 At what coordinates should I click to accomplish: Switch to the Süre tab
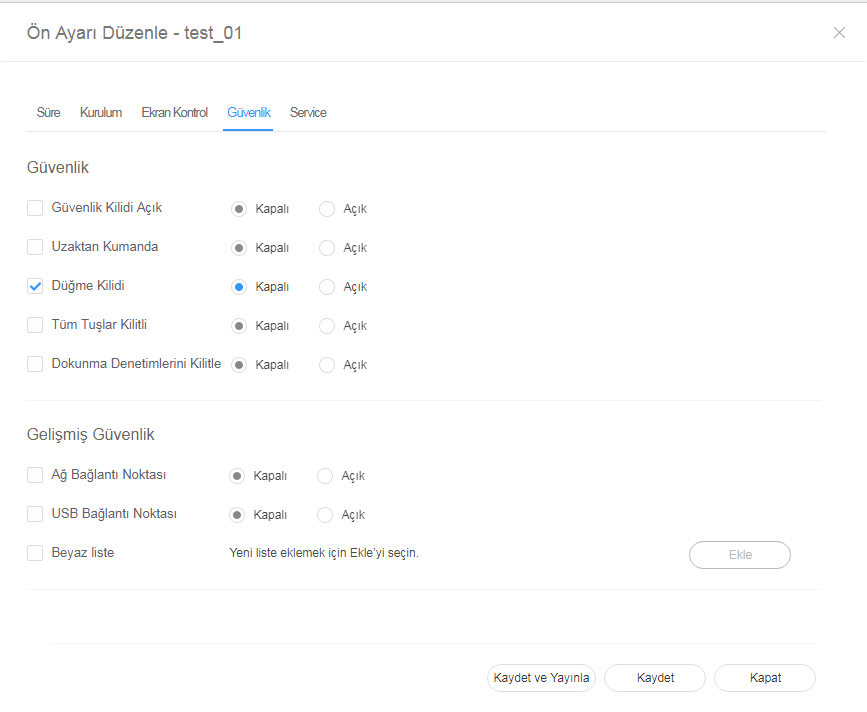(x=48, y=113)
